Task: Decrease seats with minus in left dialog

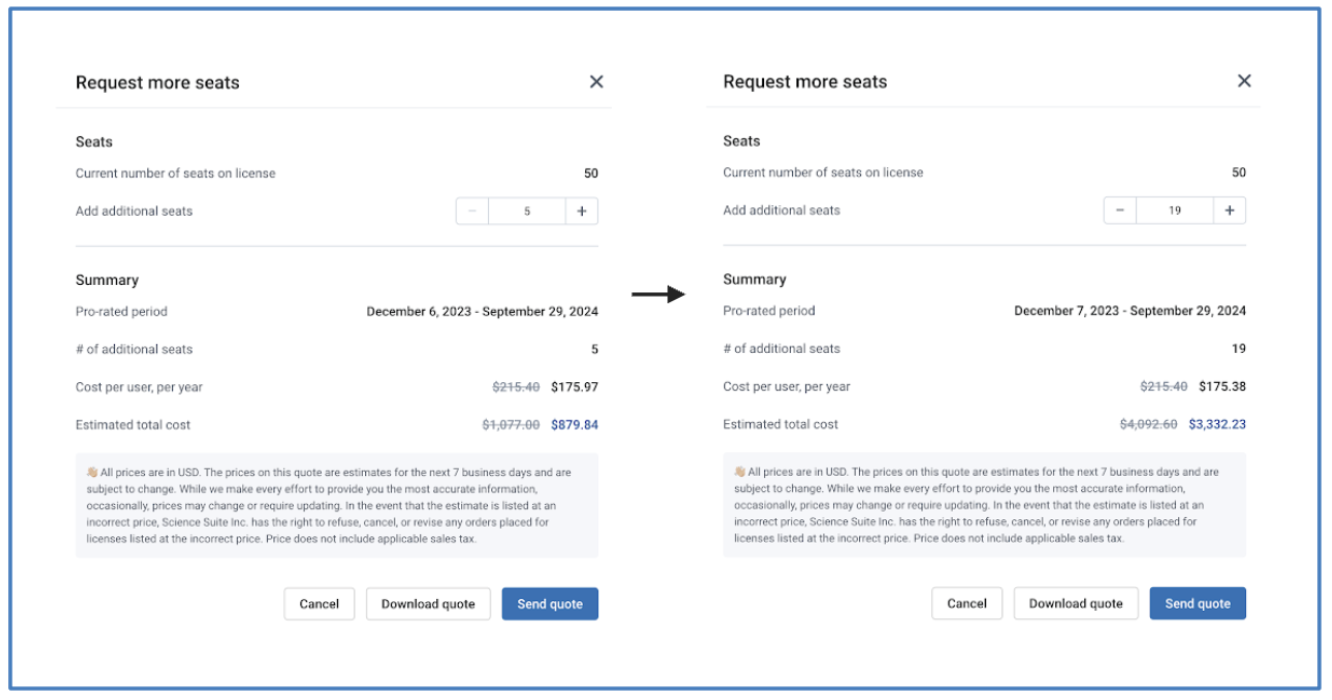Action: click(472, 211)
